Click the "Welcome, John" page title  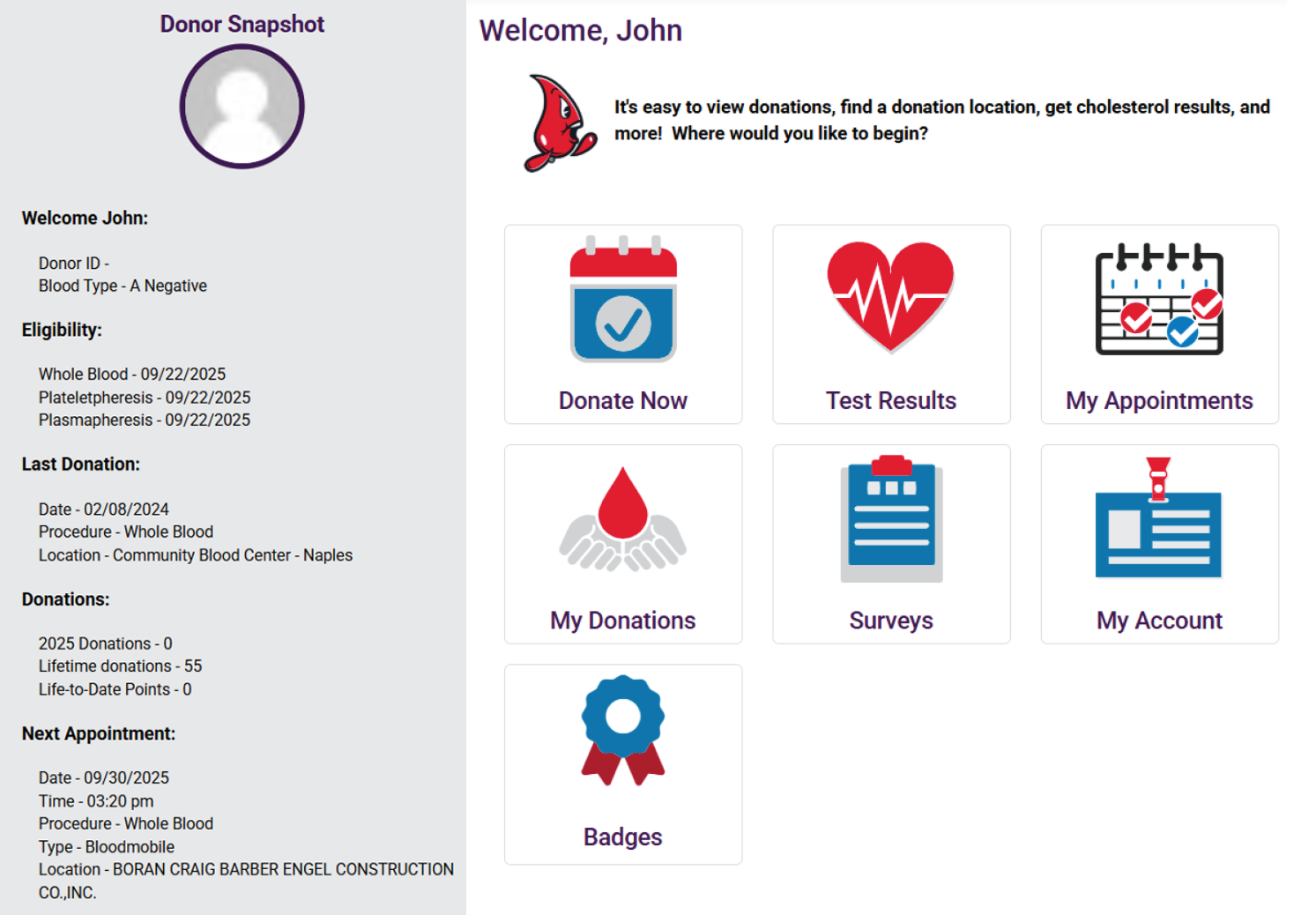click(580, 31)
